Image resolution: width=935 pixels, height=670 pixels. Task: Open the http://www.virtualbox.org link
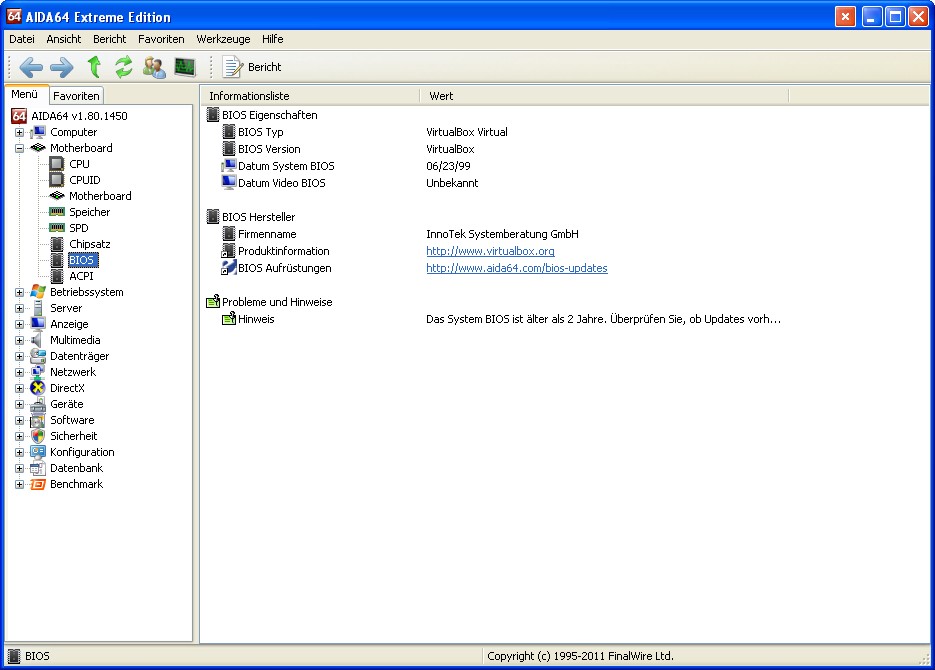(x=490, y=251)
